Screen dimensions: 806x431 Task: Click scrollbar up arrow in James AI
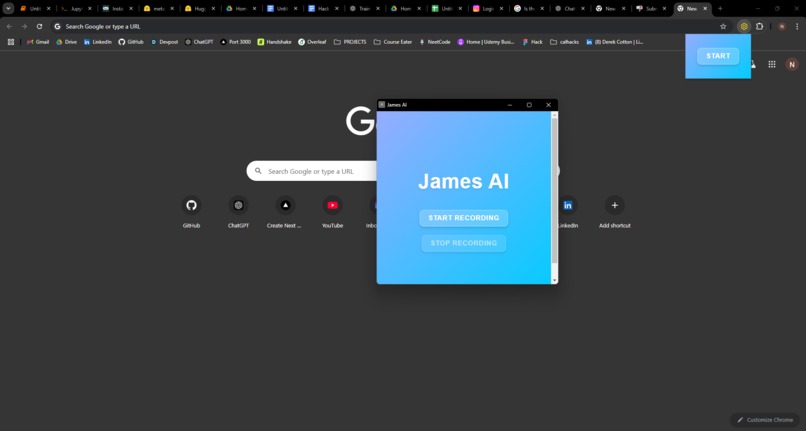pyautogui.click(x=554, y=115)
